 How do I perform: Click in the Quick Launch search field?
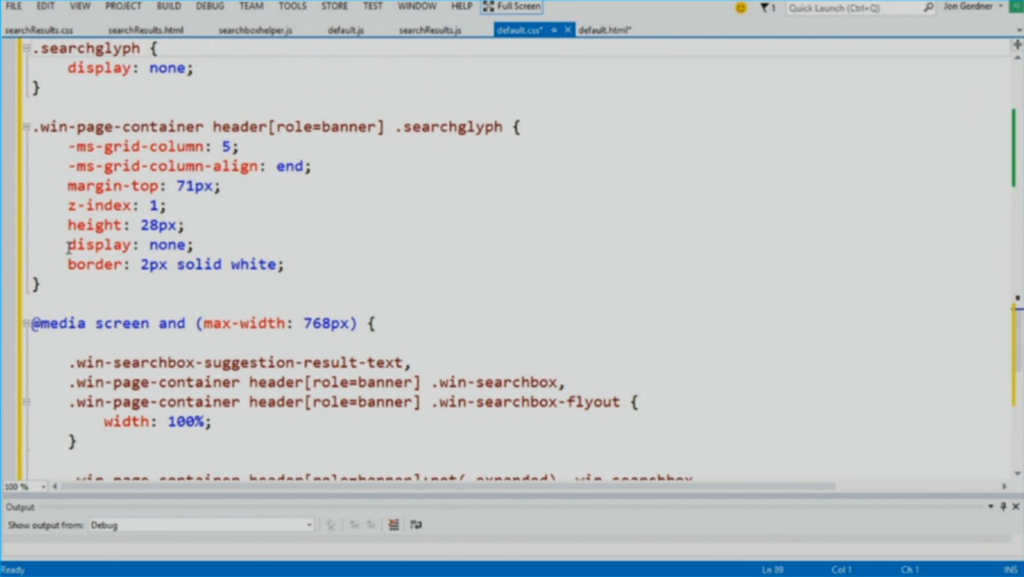tap(854, 8)
